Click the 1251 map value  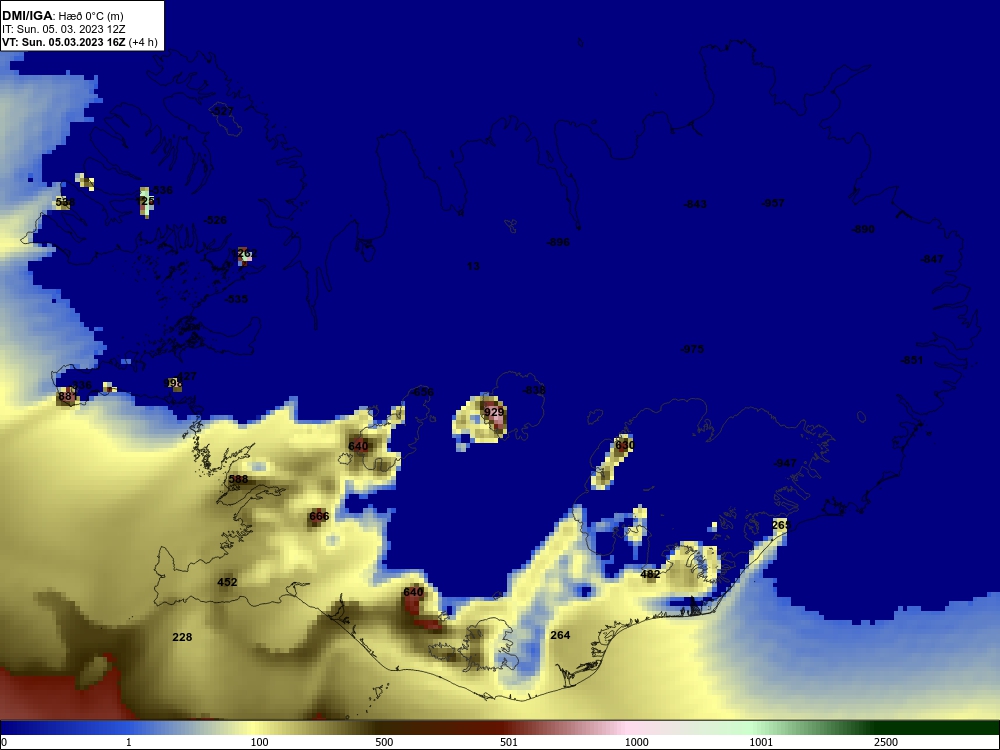[x=147, y=201]
